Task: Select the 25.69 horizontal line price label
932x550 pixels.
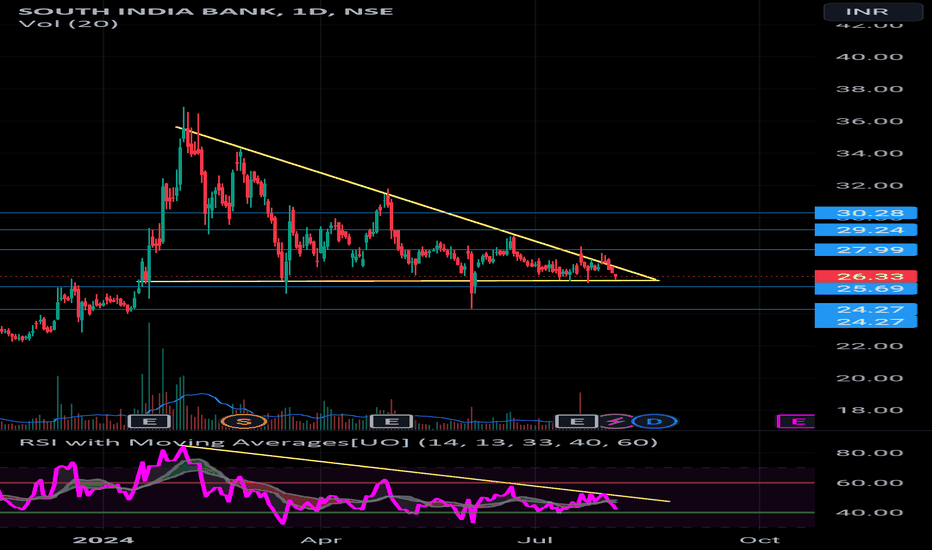Action: 866,289
